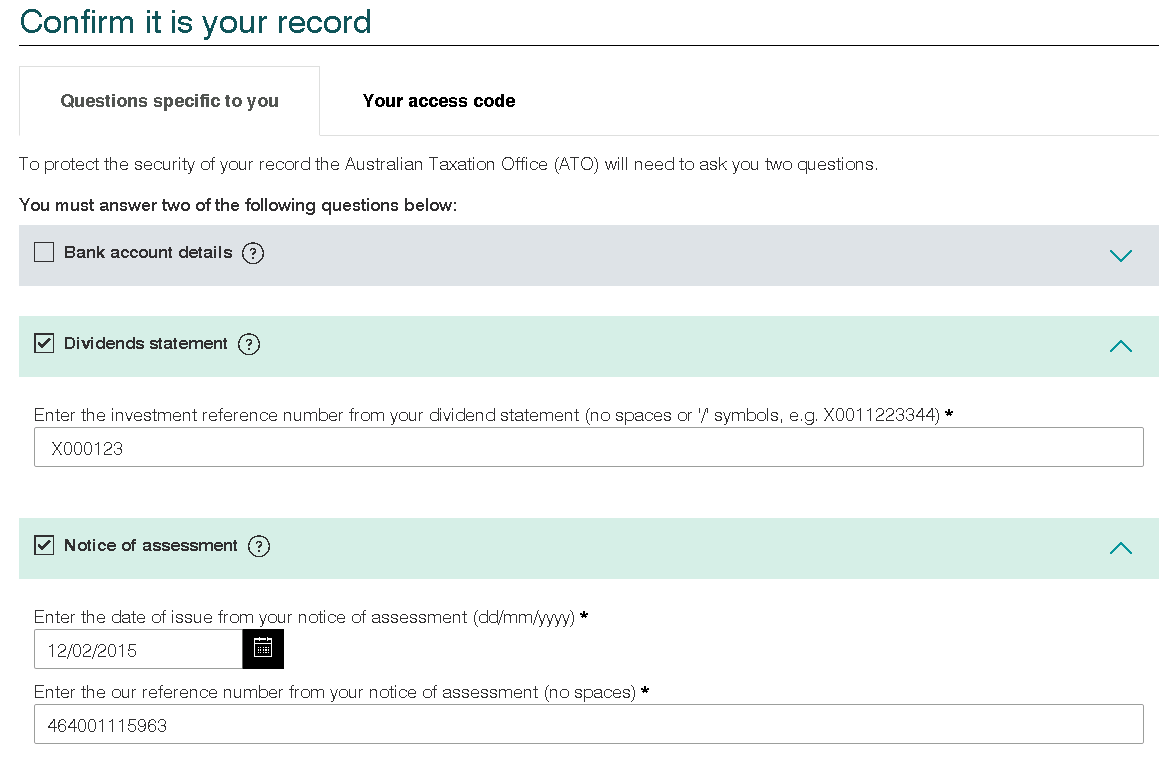Focus the date of issue text field

point(138,650)
